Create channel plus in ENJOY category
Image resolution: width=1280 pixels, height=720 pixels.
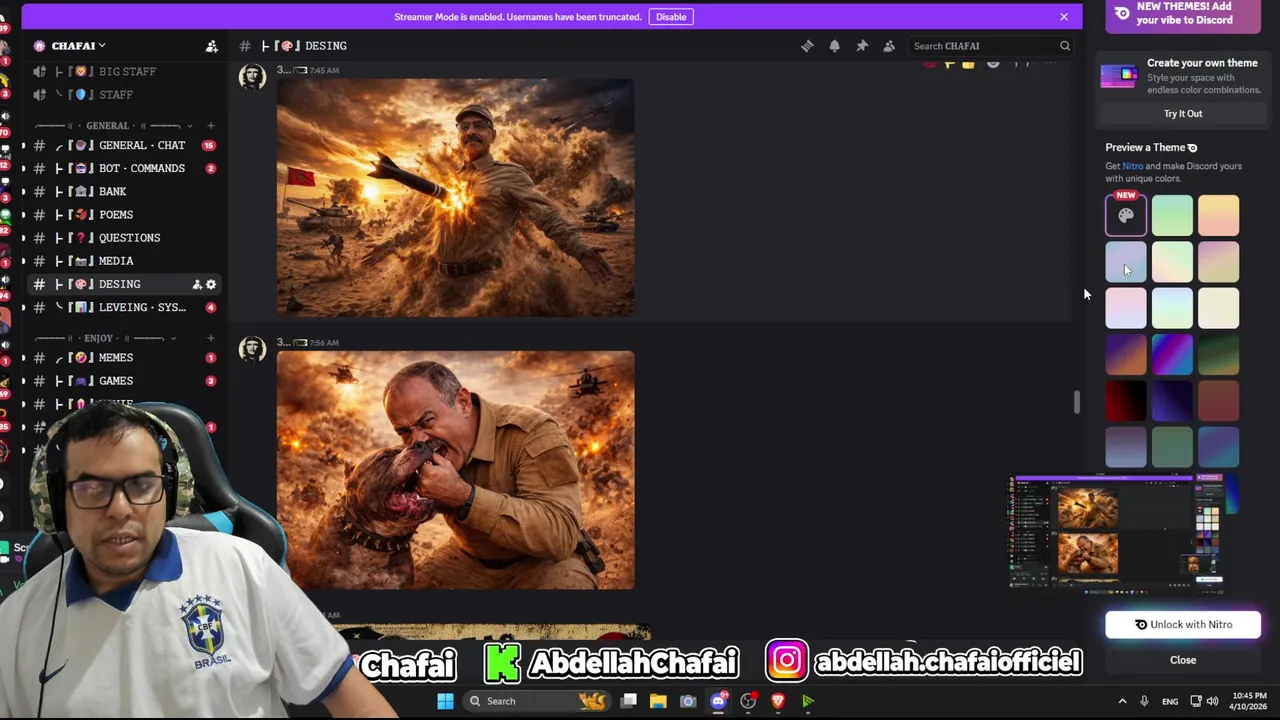210,339
